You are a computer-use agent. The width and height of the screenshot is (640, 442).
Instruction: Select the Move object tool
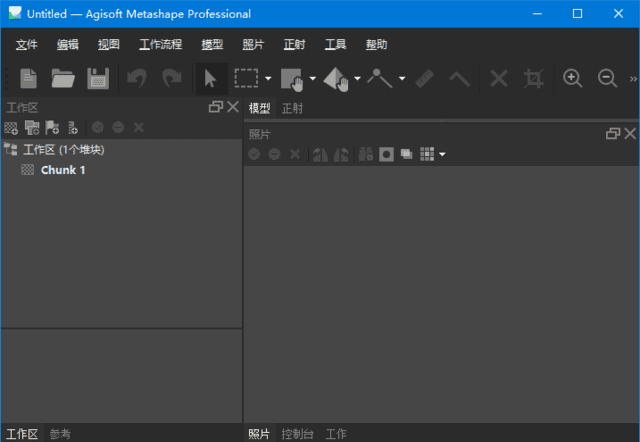336,79
